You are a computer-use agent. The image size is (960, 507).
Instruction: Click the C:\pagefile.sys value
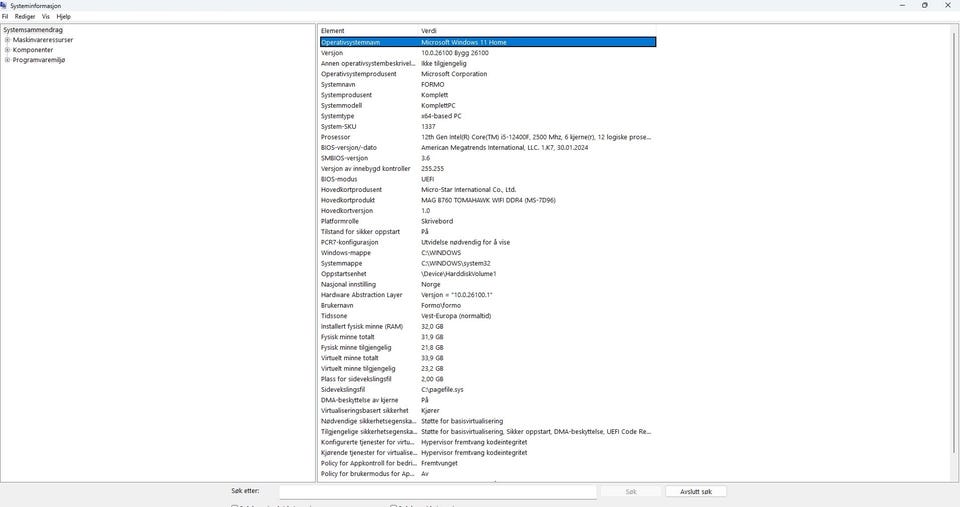442,389
